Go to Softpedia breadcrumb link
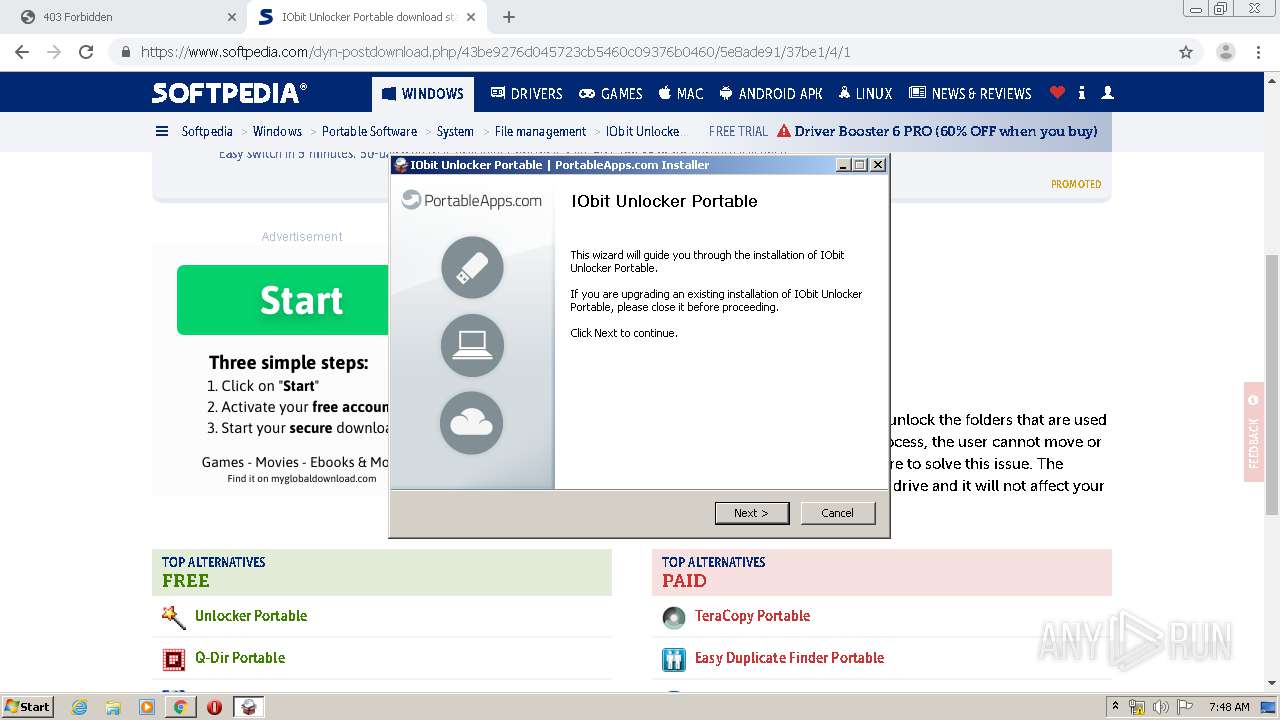The height and width of the screenshot is (720, 1280). tap(207, 131)
